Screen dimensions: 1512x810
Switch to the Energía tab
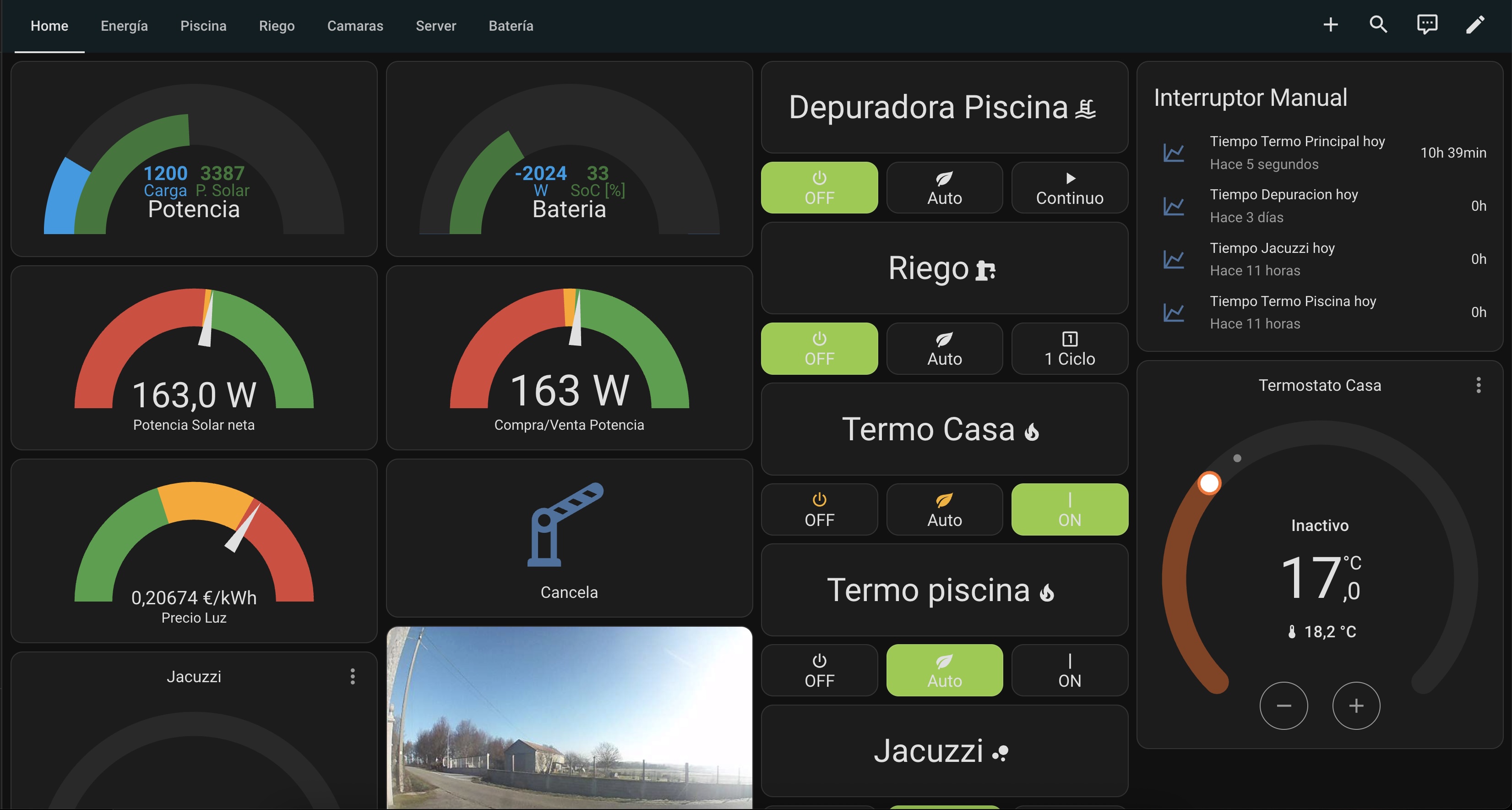click(x=124, y=26)
